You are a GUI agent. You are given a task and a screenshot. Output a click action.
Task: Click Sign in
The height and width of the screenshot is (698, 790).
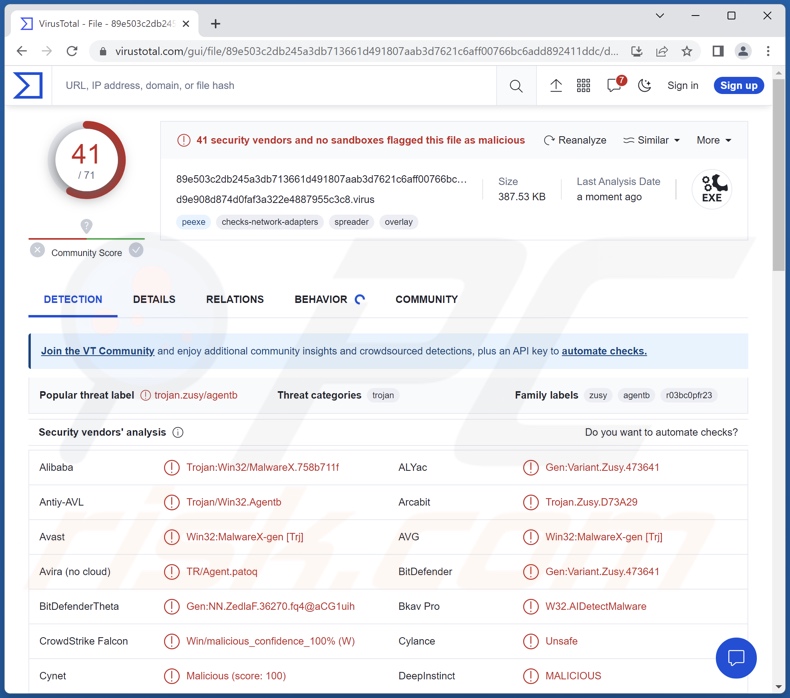[683, 86]
